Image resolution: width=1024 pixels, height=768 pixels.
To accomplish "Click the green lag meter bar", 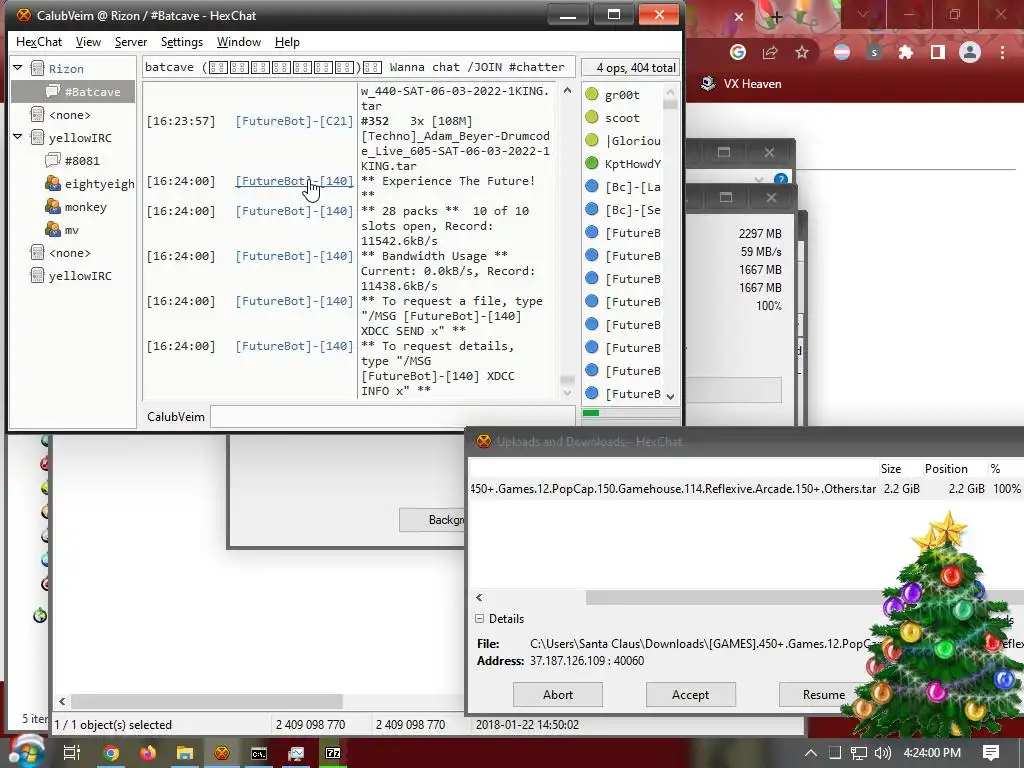I will (x=590, y=413).
